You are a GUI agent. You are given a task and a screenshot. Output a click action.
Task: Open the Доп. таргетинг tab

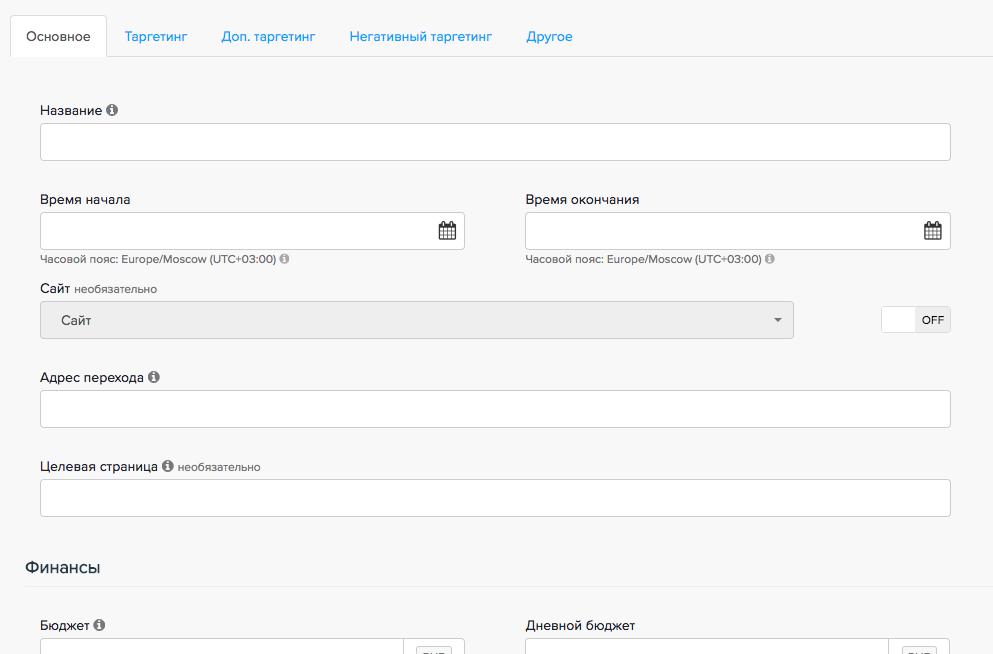(268, 37)
